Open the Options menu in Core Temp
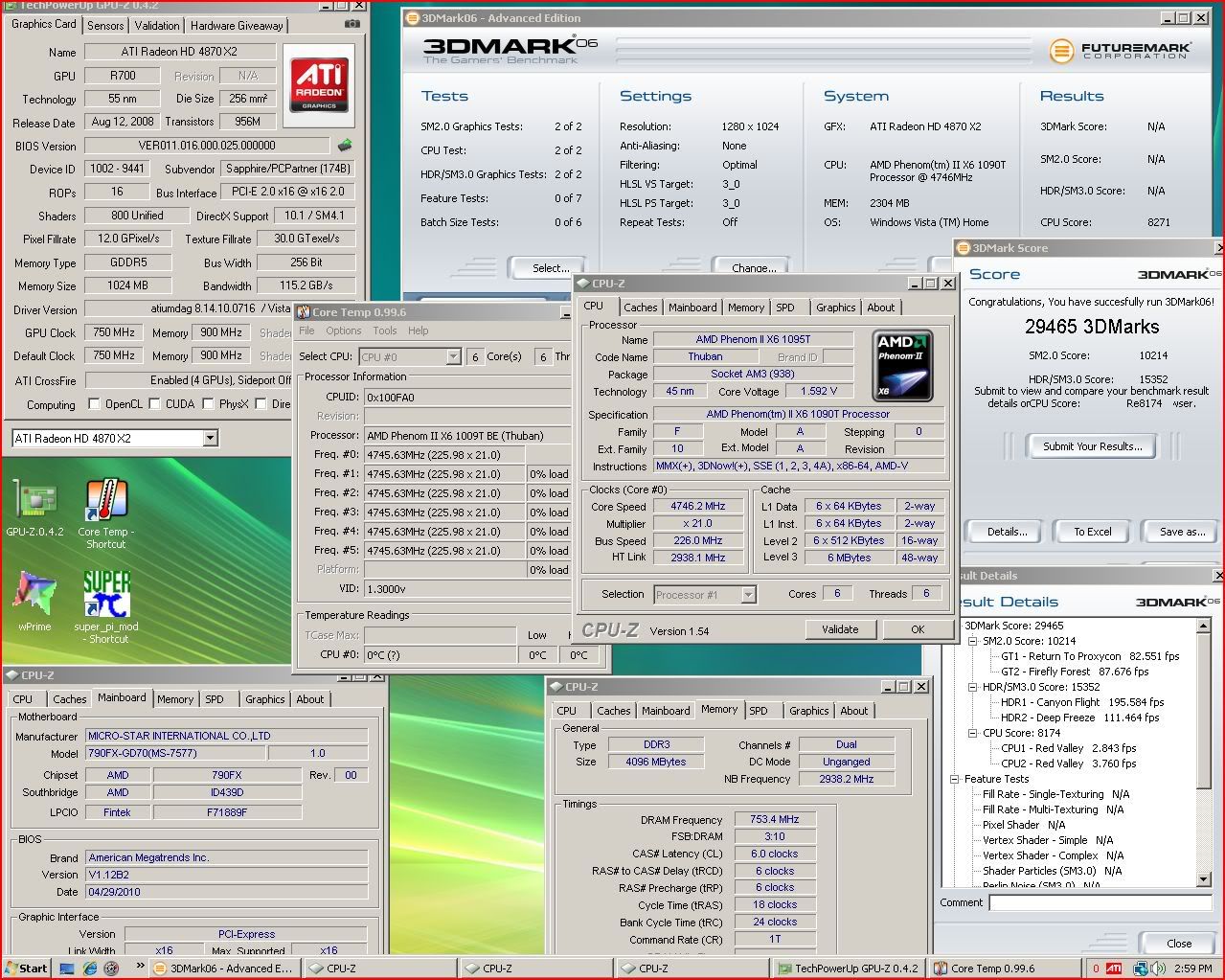The height and width of the screenshot is (980, 1225). (343, 330)
